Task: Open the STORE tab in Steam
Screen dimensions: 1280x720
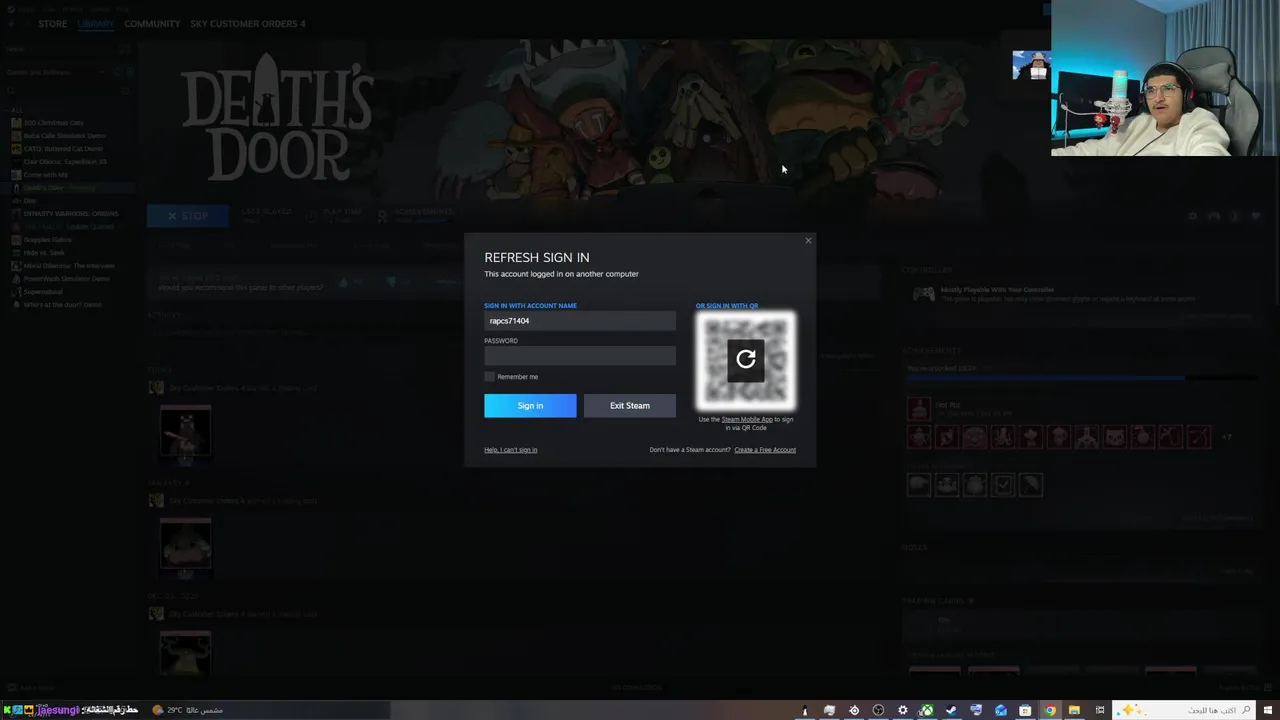Action: click(52, 23)
